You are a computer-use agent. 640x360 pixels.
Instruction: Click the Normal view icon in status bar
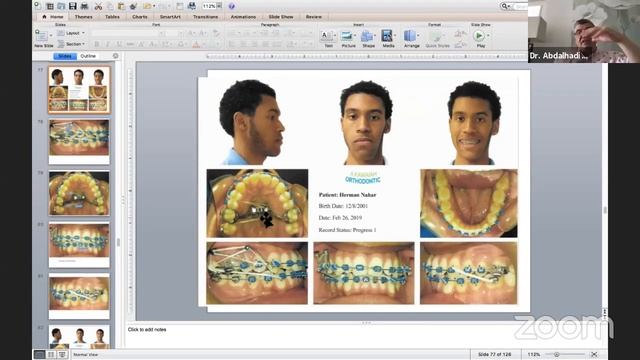click(39, 355)
